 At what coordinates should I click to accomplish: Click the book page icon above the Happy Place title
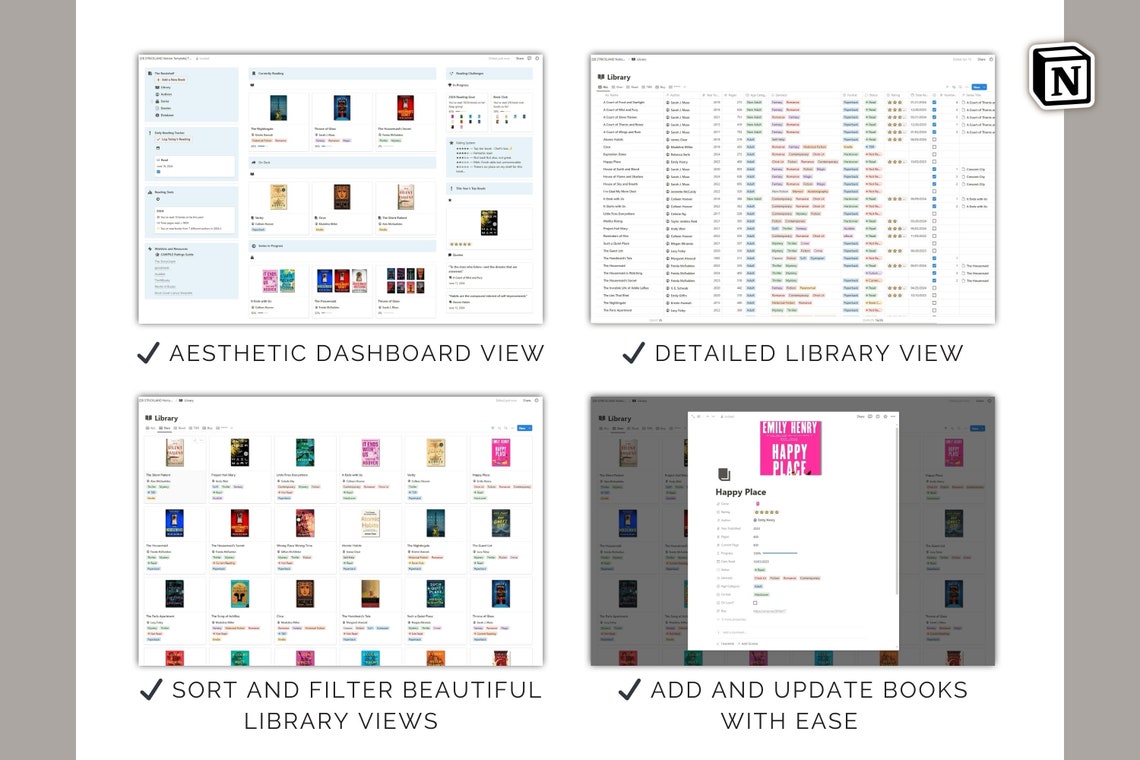pyautogui.click(x=724, y=474)
